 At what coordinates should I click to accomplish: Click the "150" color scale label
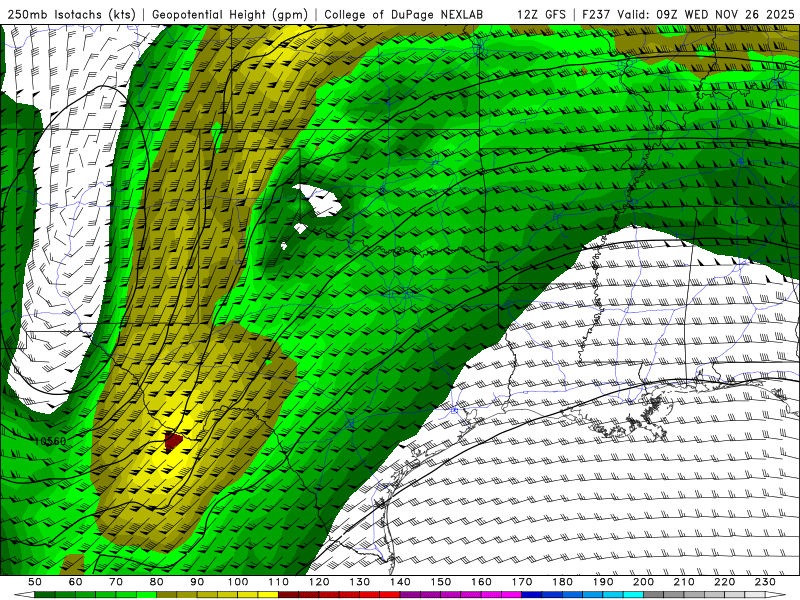click(441, 582)
